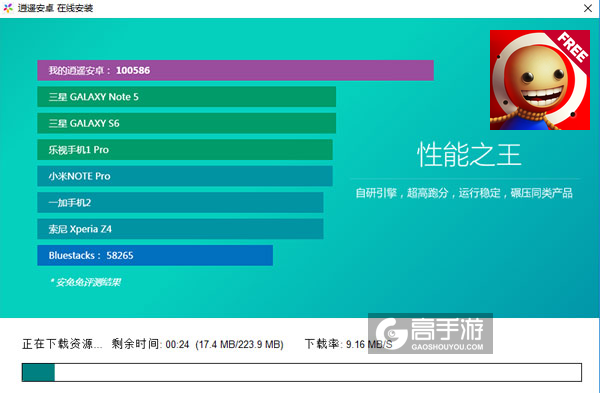Select the 索尼 Xperia Z4 bar

[180, 229]
